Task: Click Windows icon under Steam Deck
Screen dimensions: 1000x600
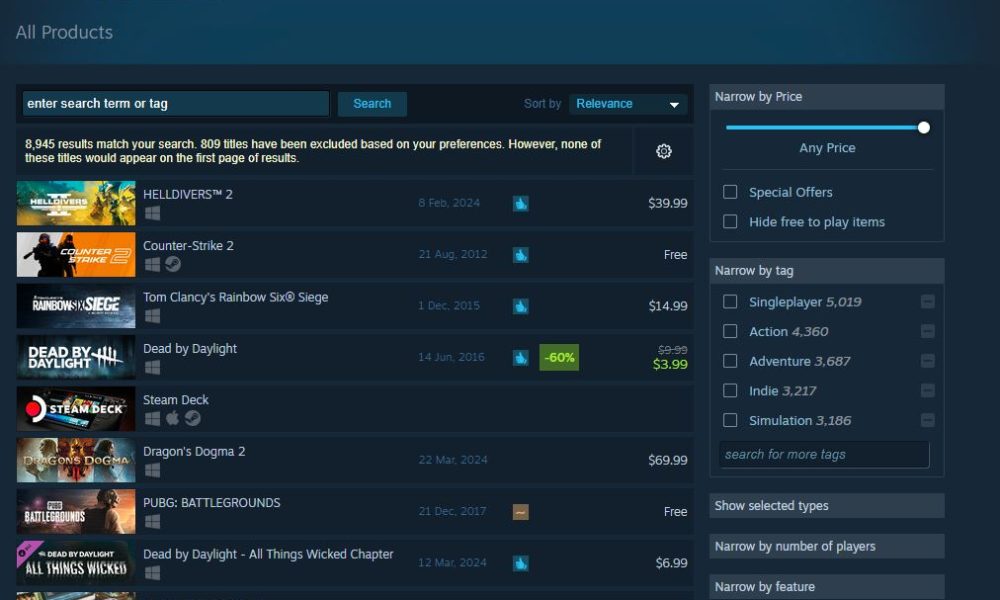Action: point(152,418)
